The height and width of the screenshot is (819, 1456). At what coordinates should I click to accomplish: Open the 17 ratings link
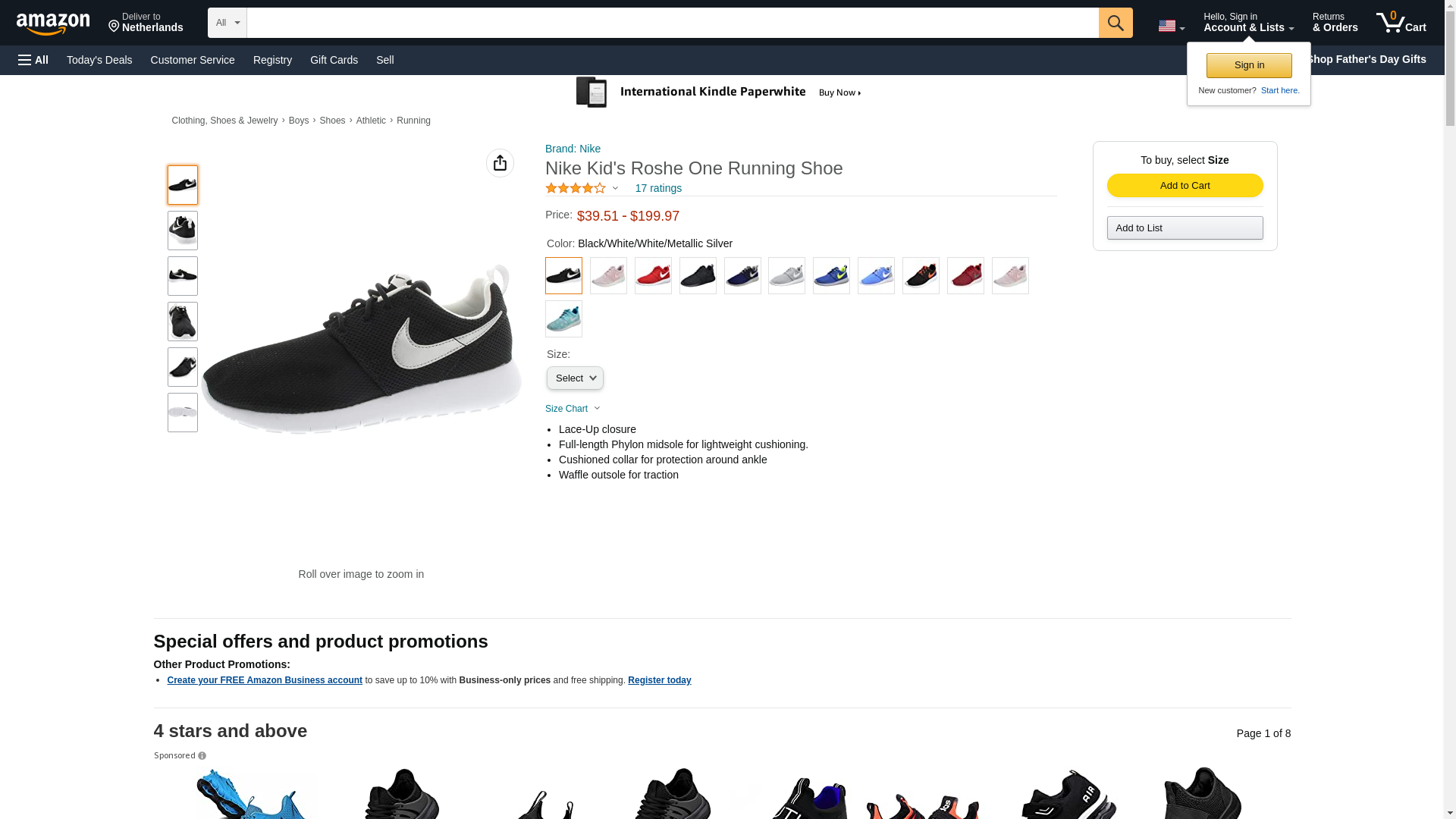tap(658, 188)
